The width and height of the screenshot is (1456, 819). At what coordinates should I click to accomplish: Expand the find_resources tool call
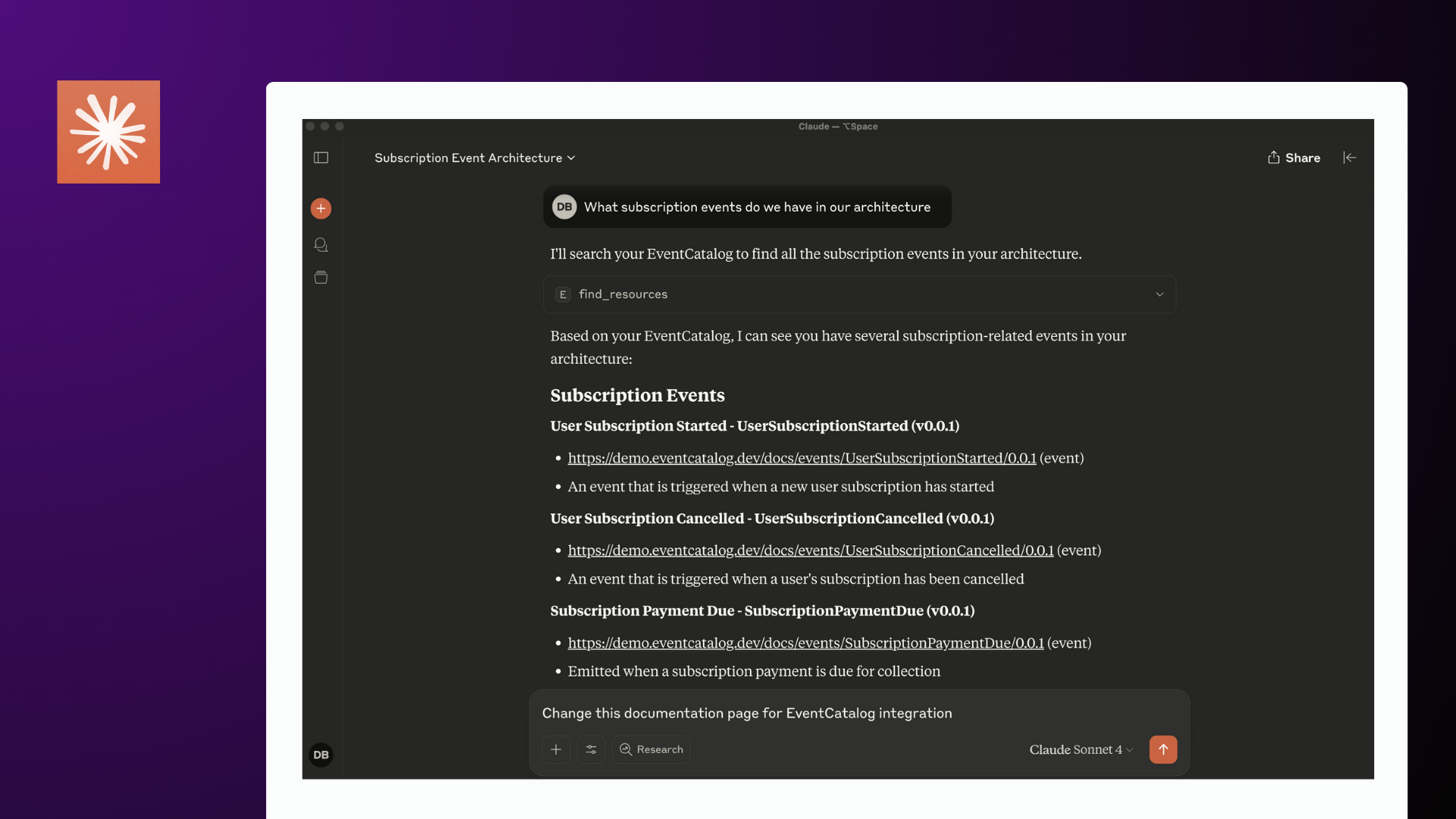[x=859, y=294]
